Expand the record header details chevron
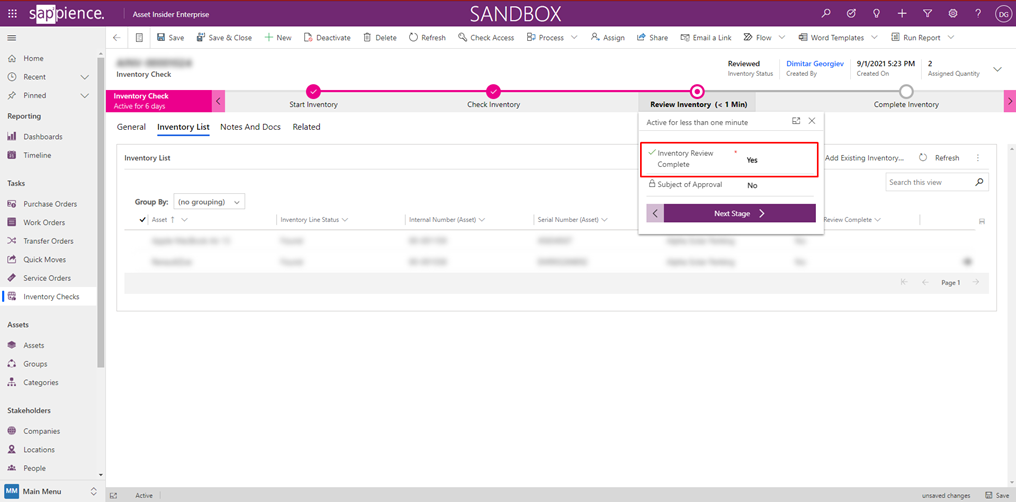 (996, 69)
